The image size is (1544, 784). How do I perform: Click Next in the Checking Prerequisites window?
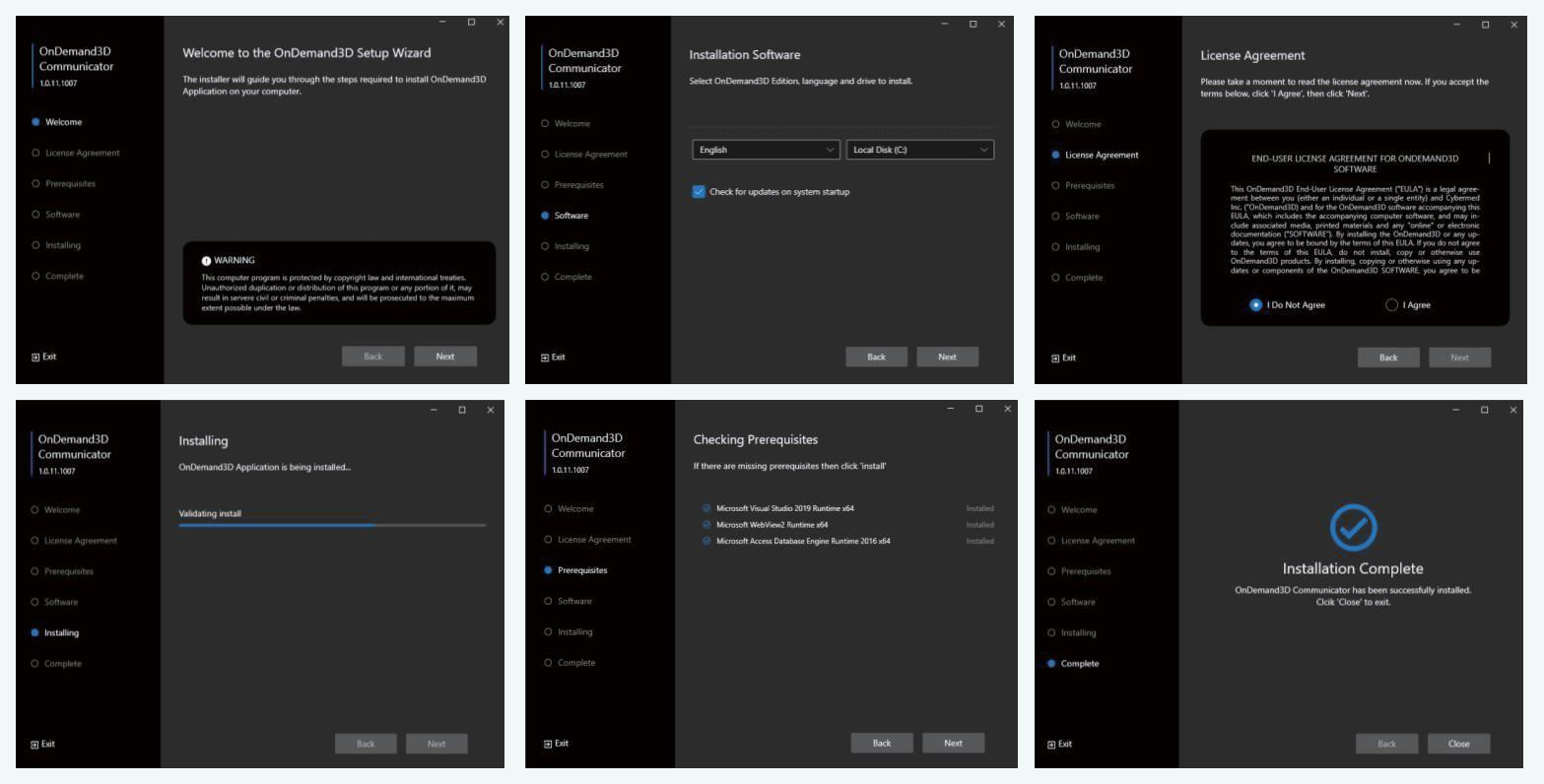[x=953, y=744]
